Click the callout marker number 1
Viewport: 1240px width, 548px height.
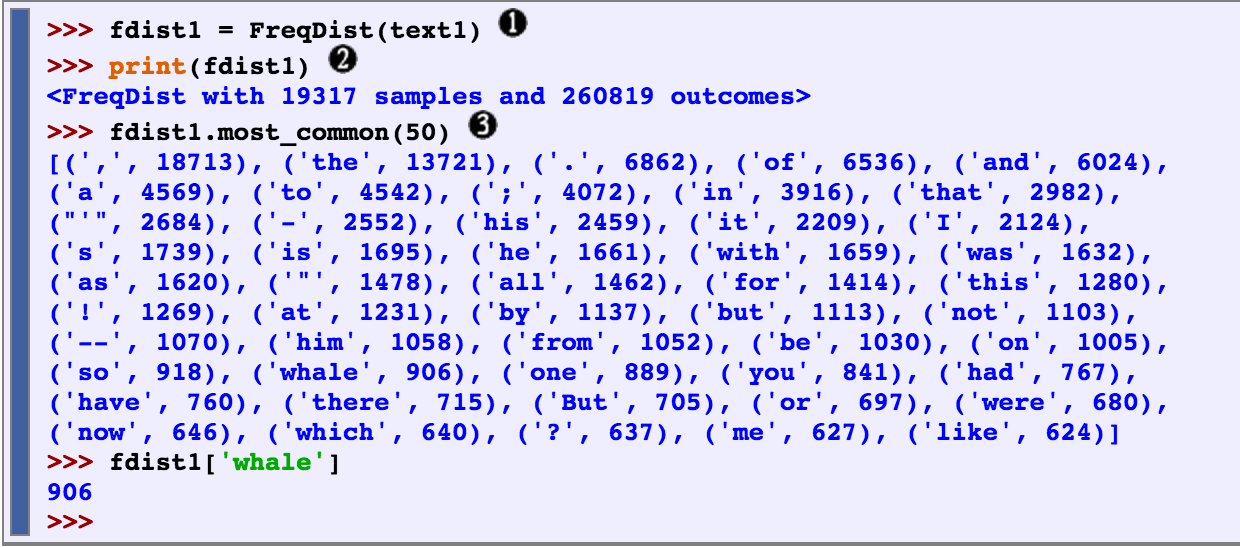click(512, 27)
